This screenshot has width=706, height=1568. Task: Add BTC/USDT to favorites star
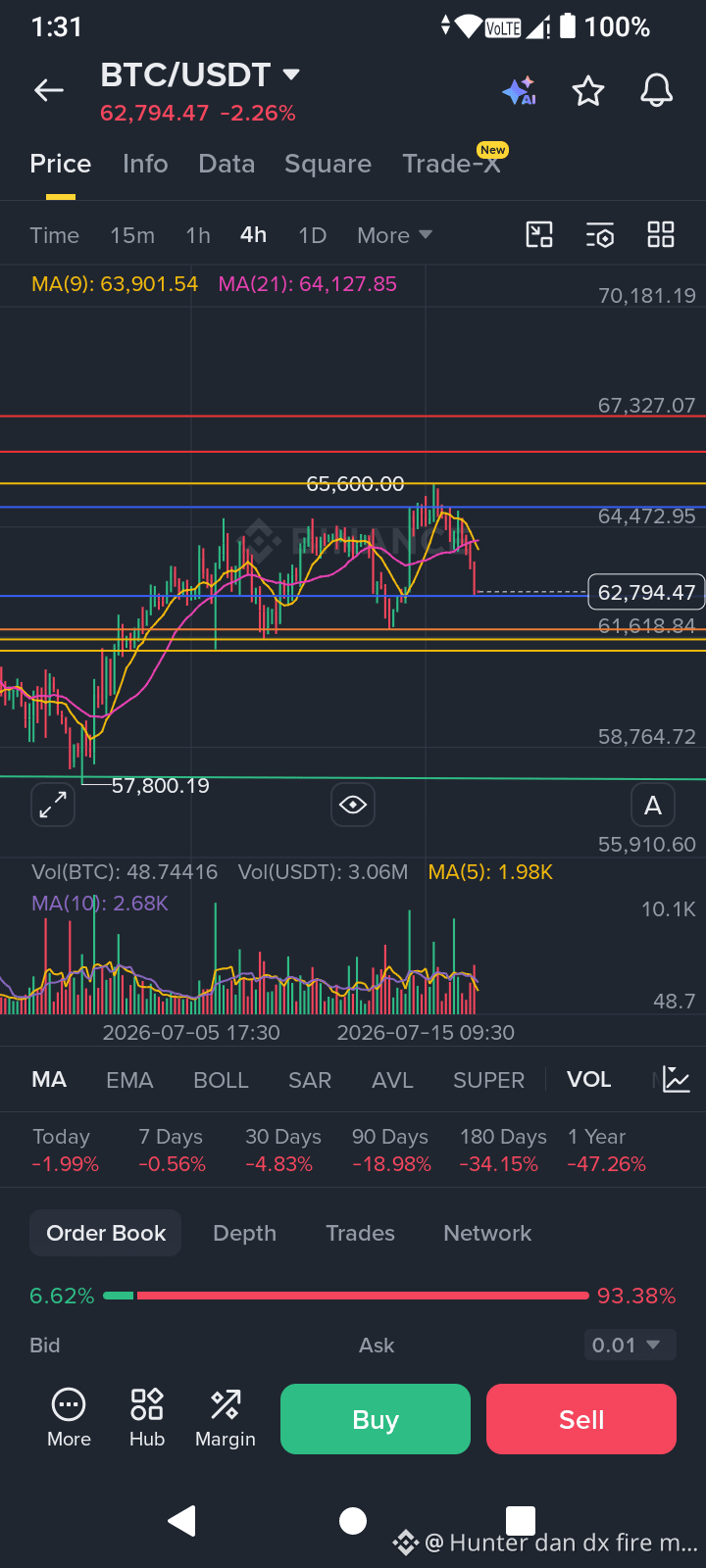tap(588, 91)
